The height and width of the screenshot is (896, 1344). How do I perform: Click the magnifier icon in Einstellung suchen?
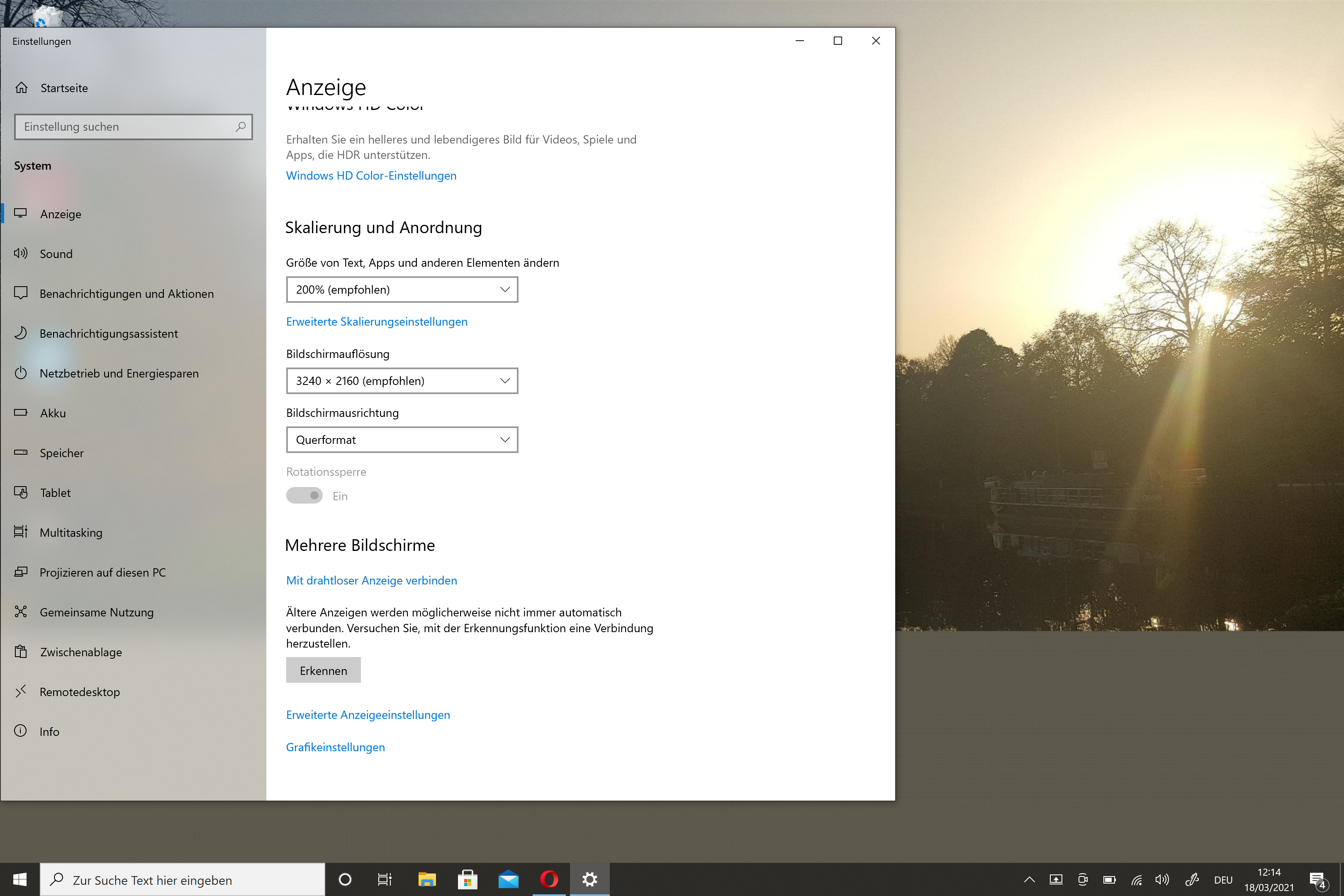pos(241,127)
